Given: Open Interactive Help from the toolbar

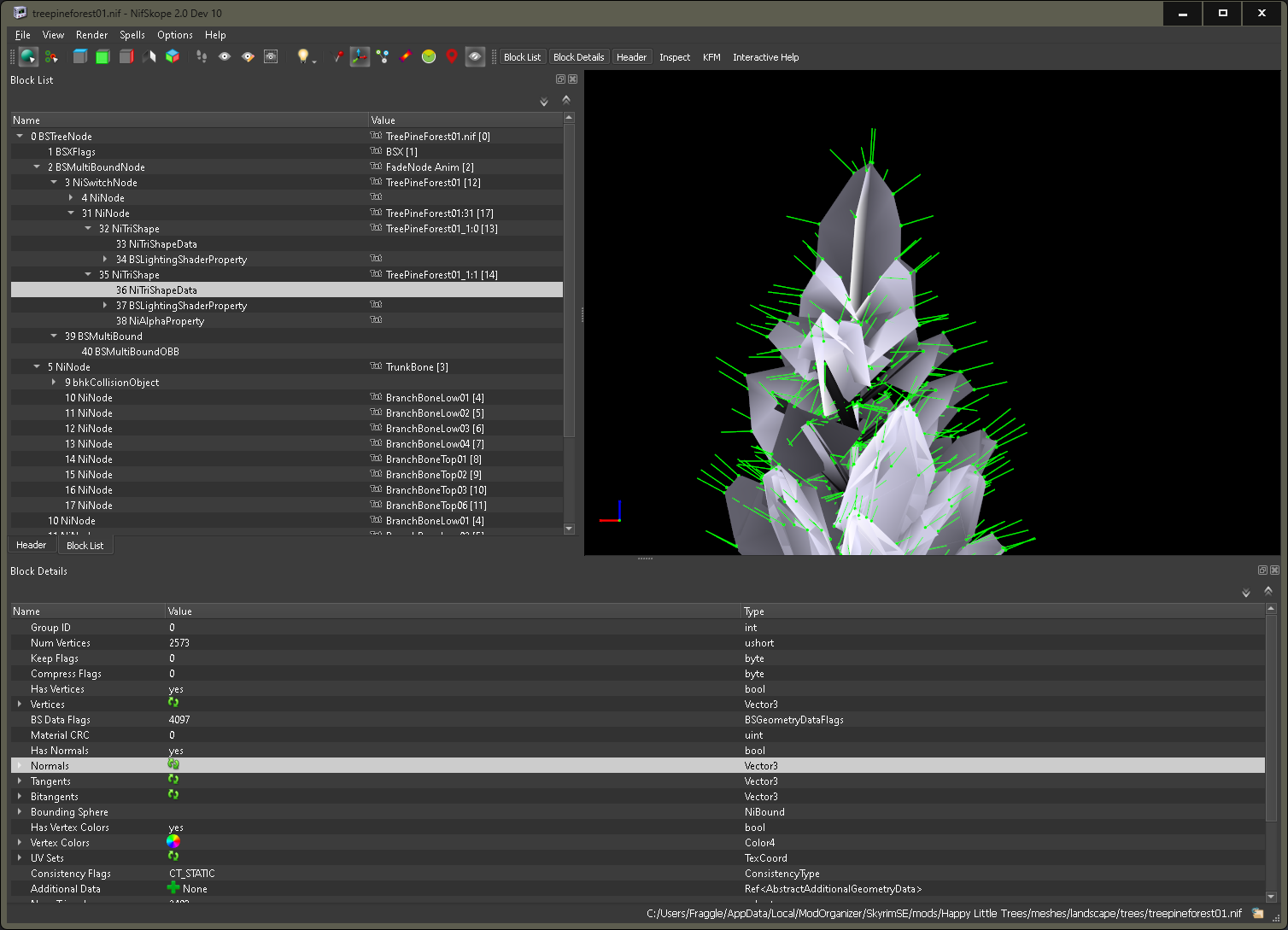Looking at the screenshot, I should click(x=765, y=57).
